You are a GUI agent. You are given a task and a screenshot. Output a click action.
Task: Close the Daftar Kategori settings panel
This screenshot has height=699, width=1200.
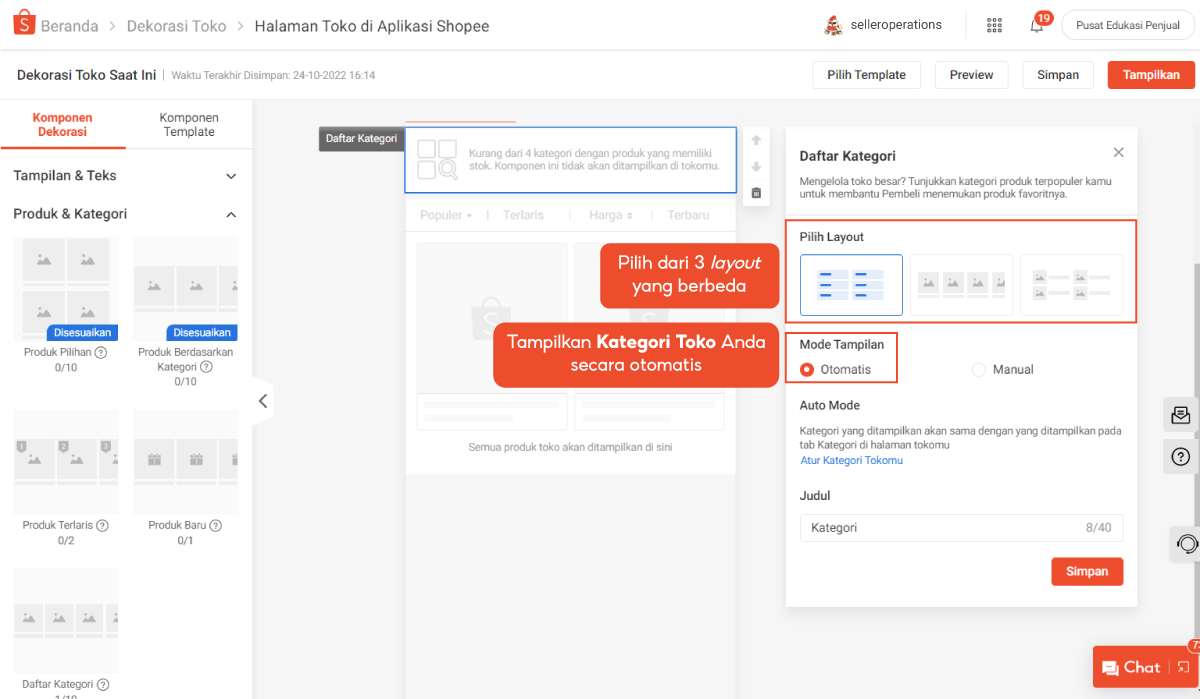(1118, 153)
